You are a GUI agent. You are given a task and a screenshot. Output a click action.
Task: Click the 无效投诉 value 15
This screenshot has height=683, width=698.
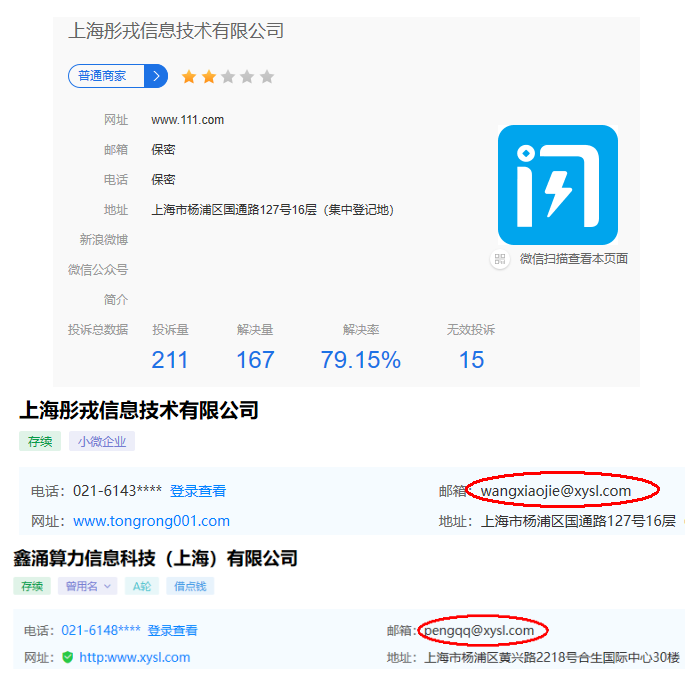(x=471, y=360)
